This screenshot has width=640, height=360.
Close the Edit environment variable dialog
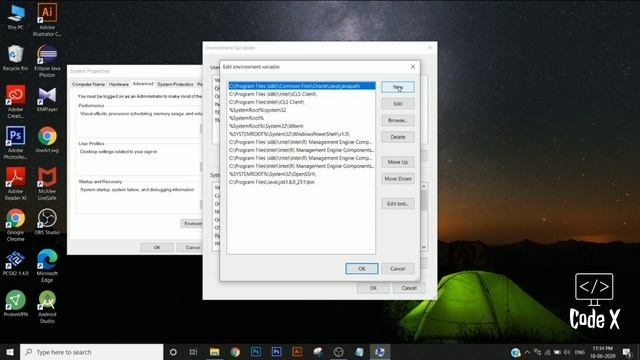(x=413, y=67)
